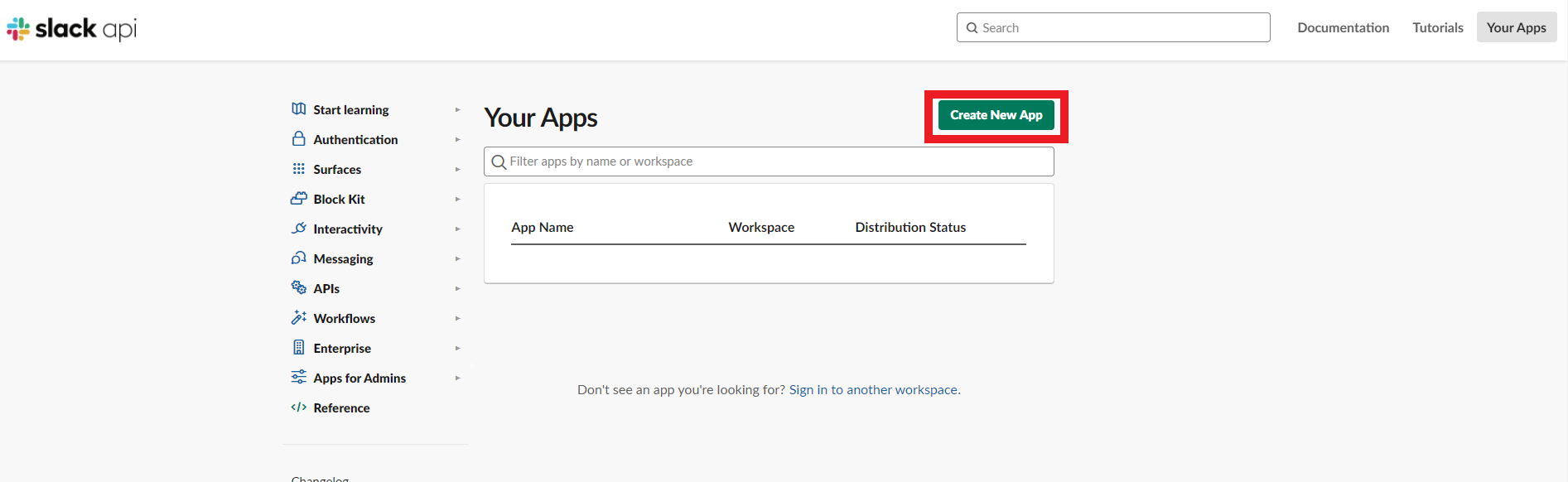Click the slack api wordmark
Image resolution: width=1568 pixels, height=482 pixels.
click(85, 29)
